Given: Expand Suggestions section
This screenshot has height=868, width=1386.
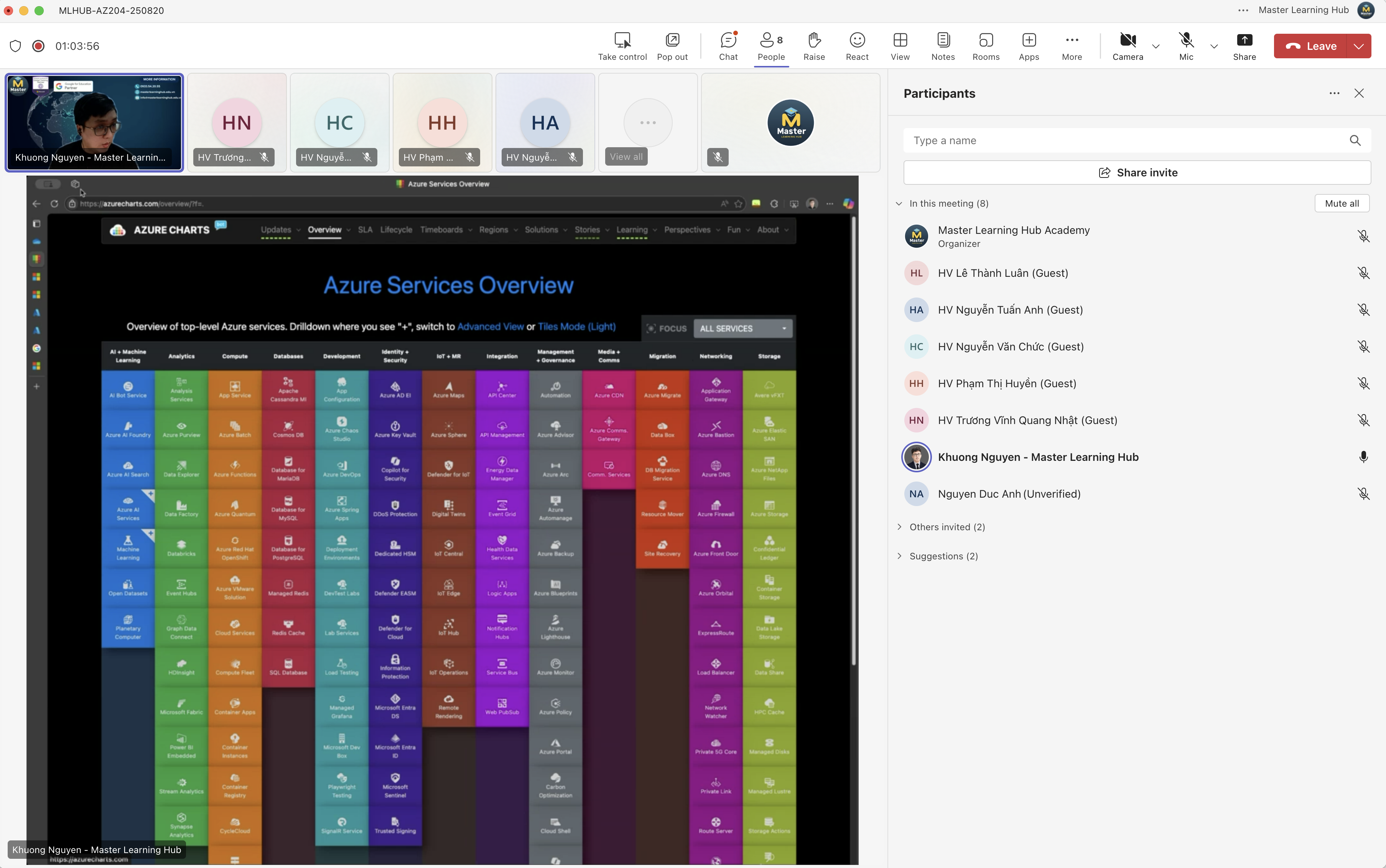Looking at the screenshot, I should tap(899, 556).
